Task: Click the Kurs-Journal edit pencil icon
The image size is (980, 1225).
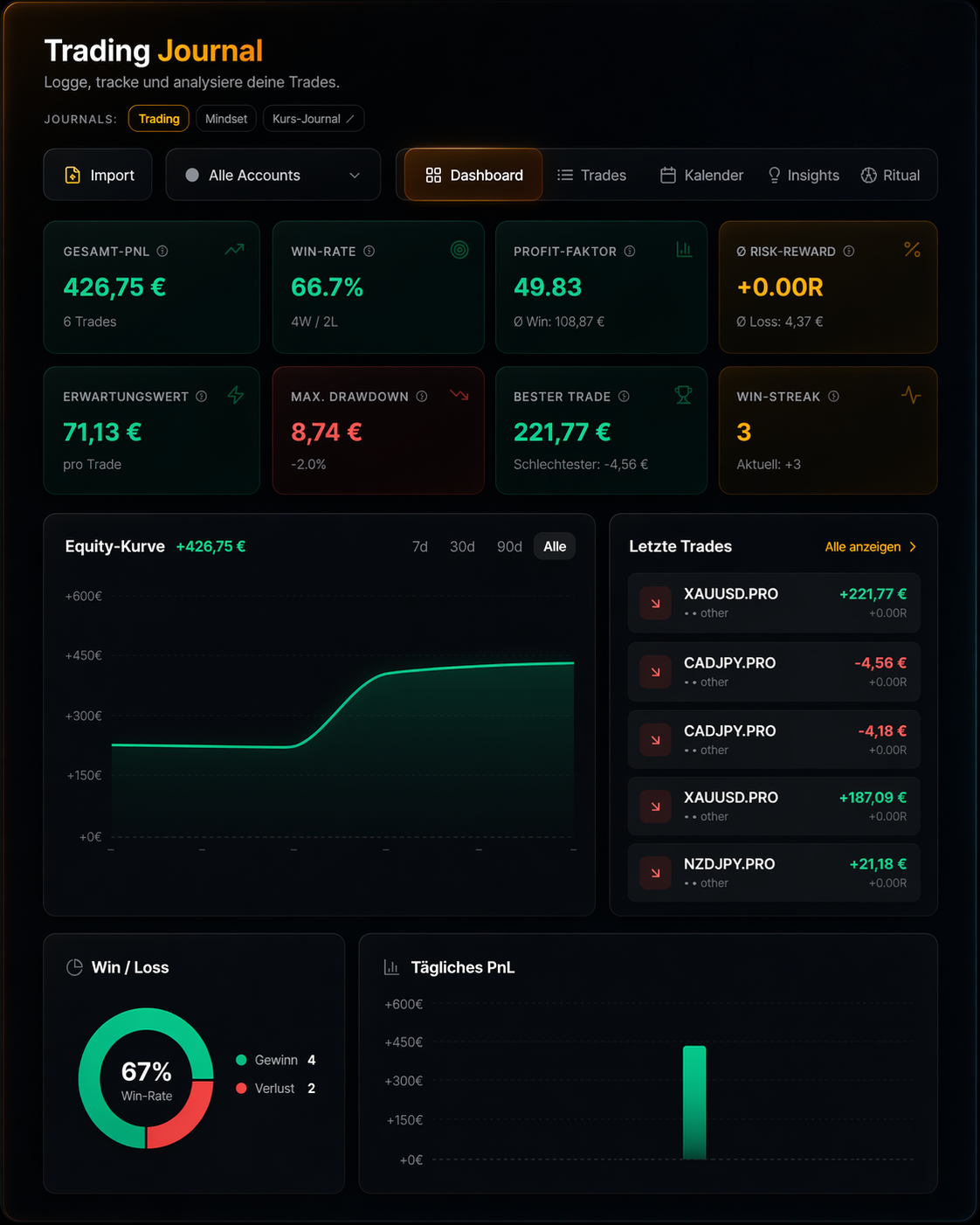Action: point(350,119)
